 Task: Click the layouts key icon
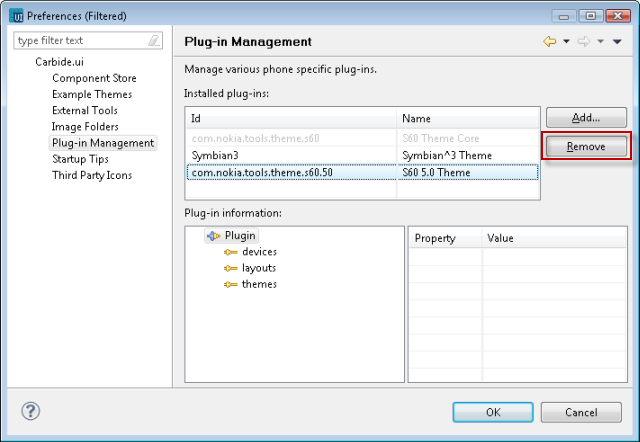pos(231,269)
